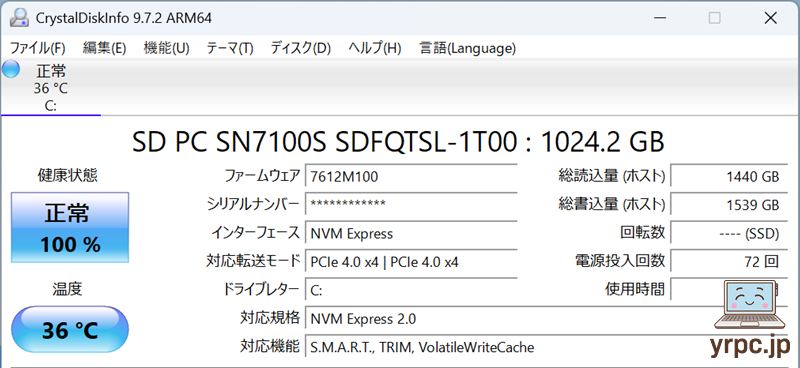
Task: Click the blue status orb for drive C:
Action: [11, 69]
